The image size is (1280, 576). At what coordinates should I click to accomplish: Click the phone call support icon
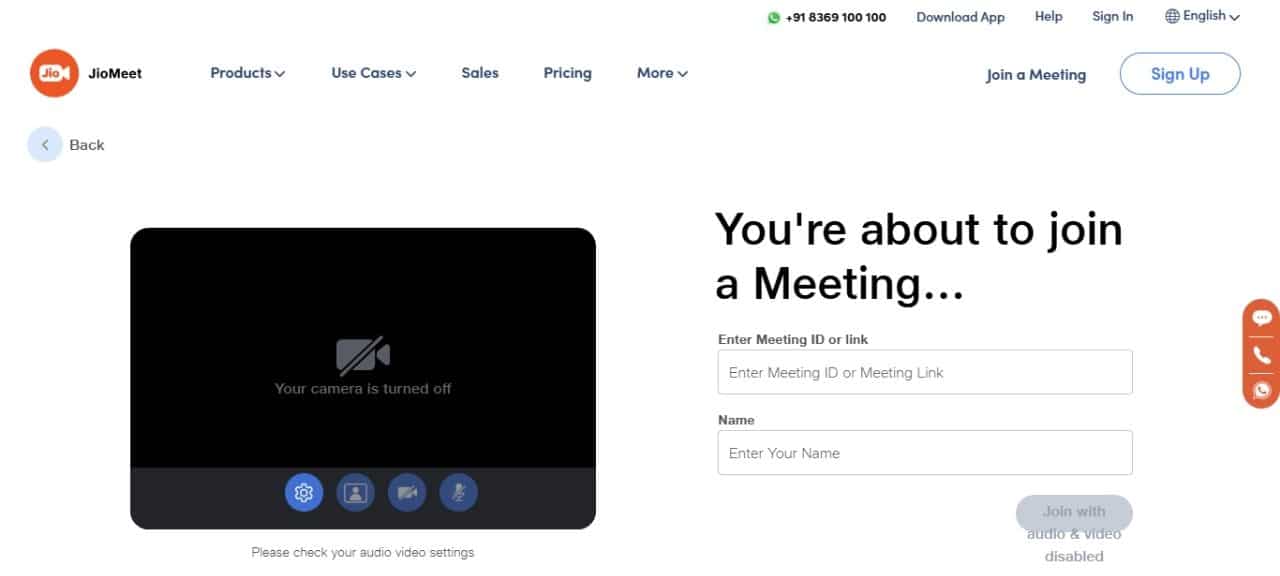click(x=1262, y=355)
